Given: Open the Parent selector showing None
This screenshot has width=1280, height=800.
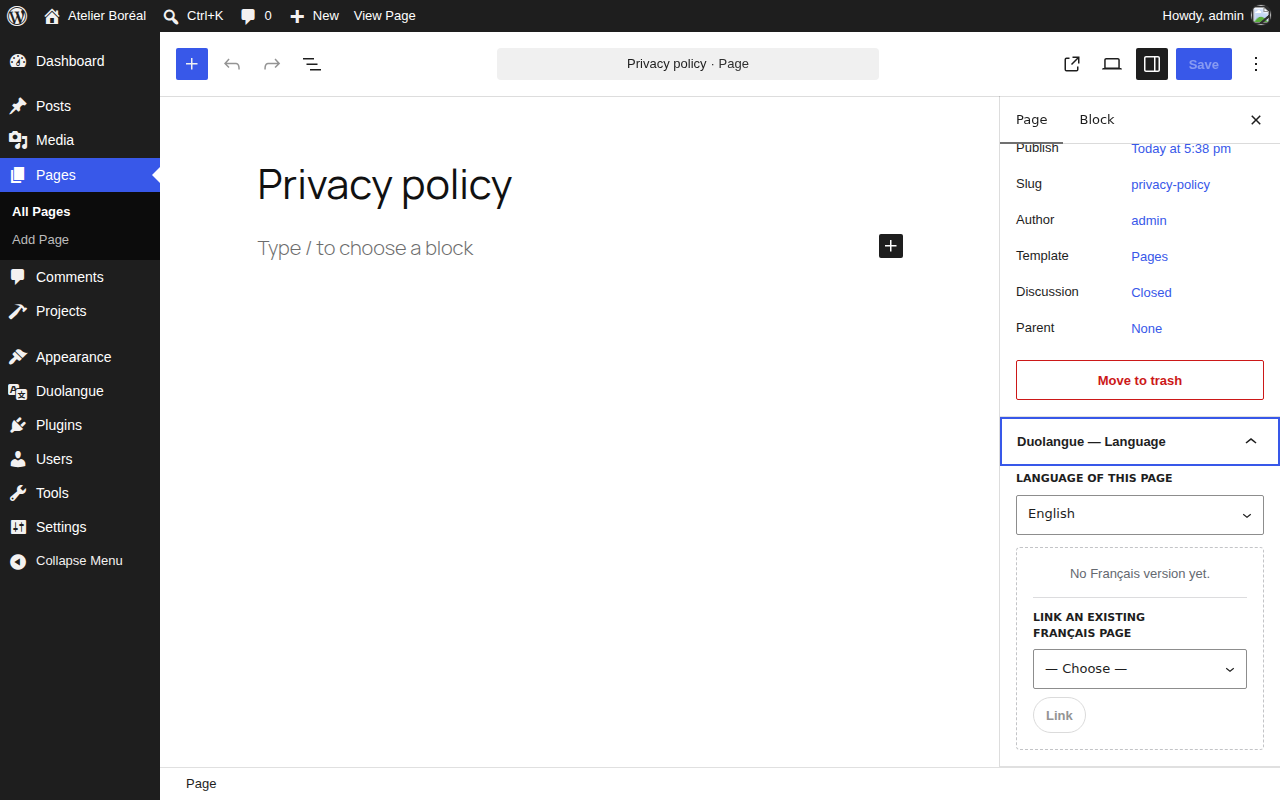Looking at the screenshot, I should [1147, 329].
